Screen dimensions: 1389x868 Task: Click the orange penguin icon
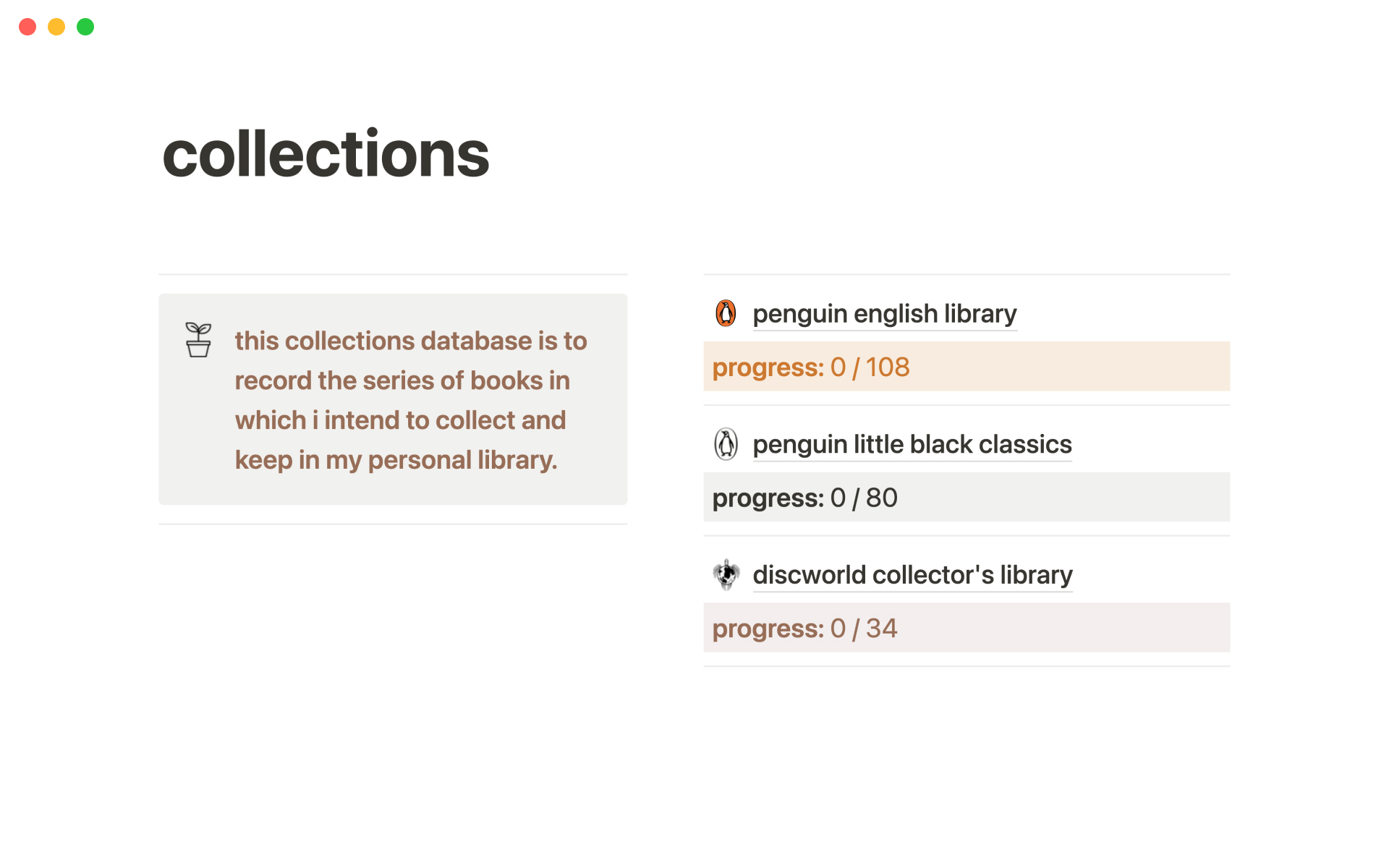[726, 314]
